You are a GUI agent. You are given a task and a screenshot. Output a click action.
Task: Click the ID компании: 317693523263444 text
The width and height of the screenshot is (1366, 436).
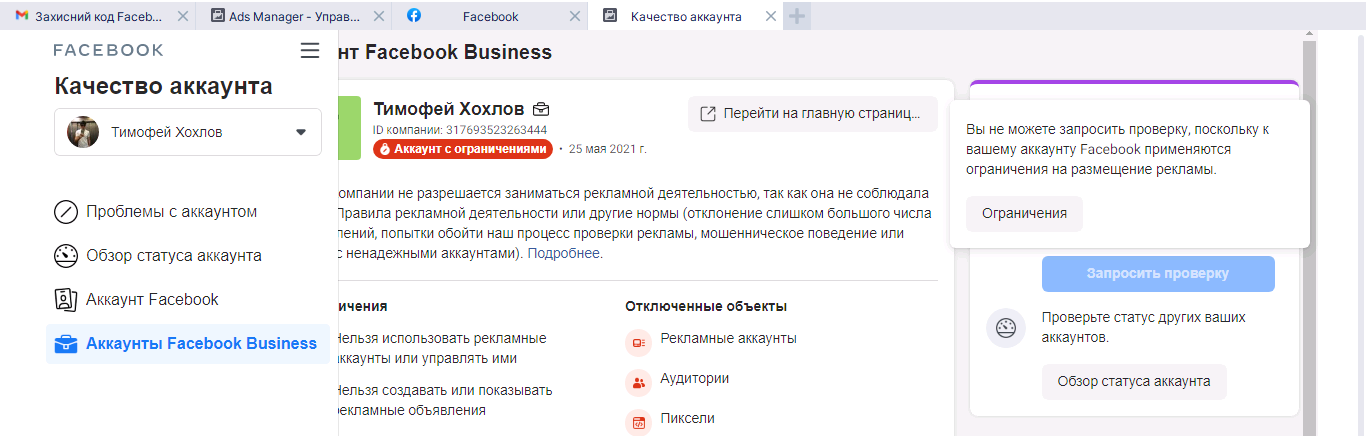click(460, 130)
